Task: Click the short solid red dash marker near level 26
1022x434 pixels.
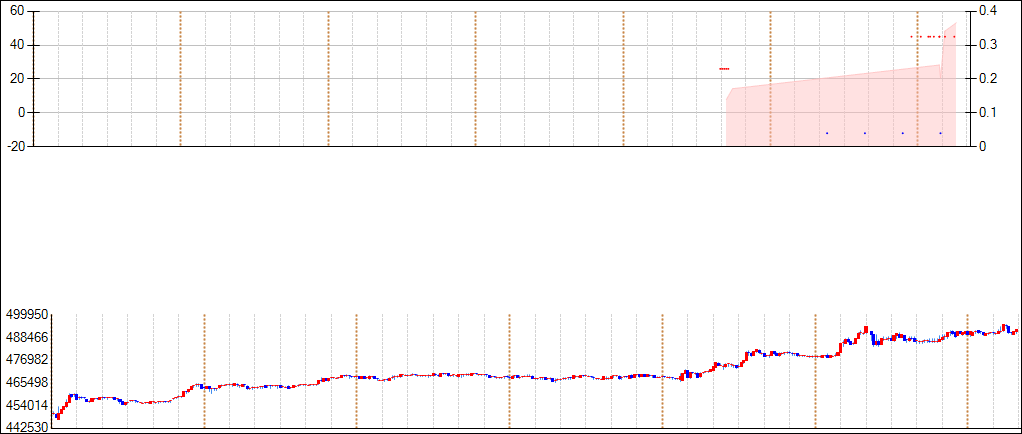Action: (x=724, y=68)
